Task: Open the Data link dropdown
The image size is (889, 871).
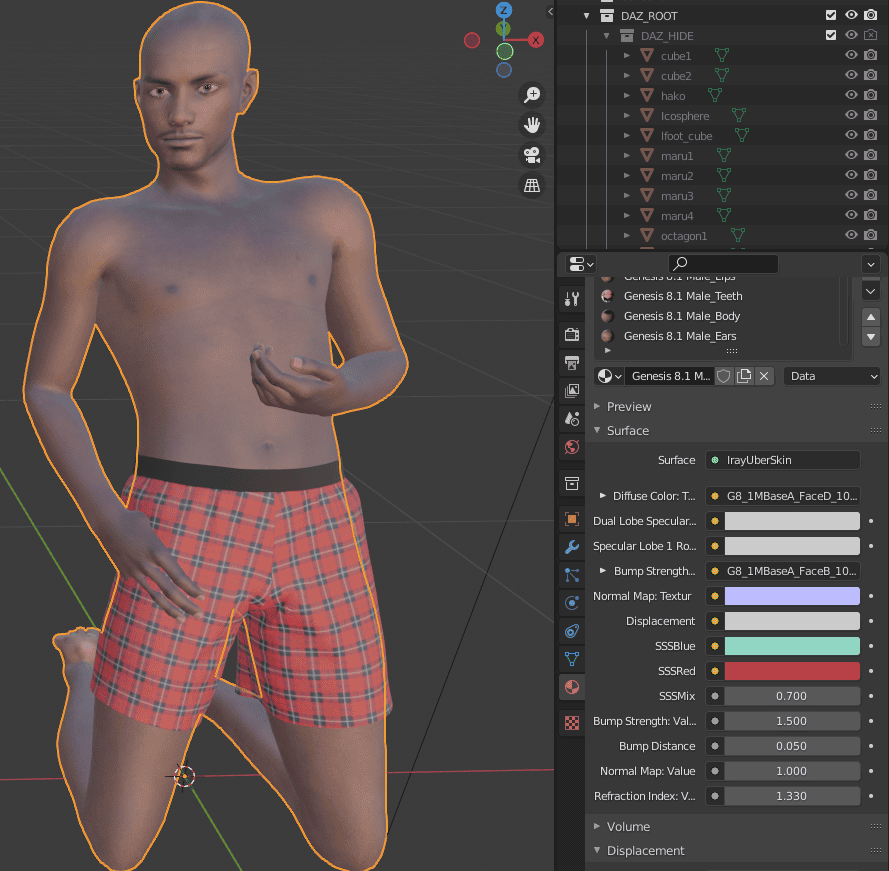Action: [833, 375]
